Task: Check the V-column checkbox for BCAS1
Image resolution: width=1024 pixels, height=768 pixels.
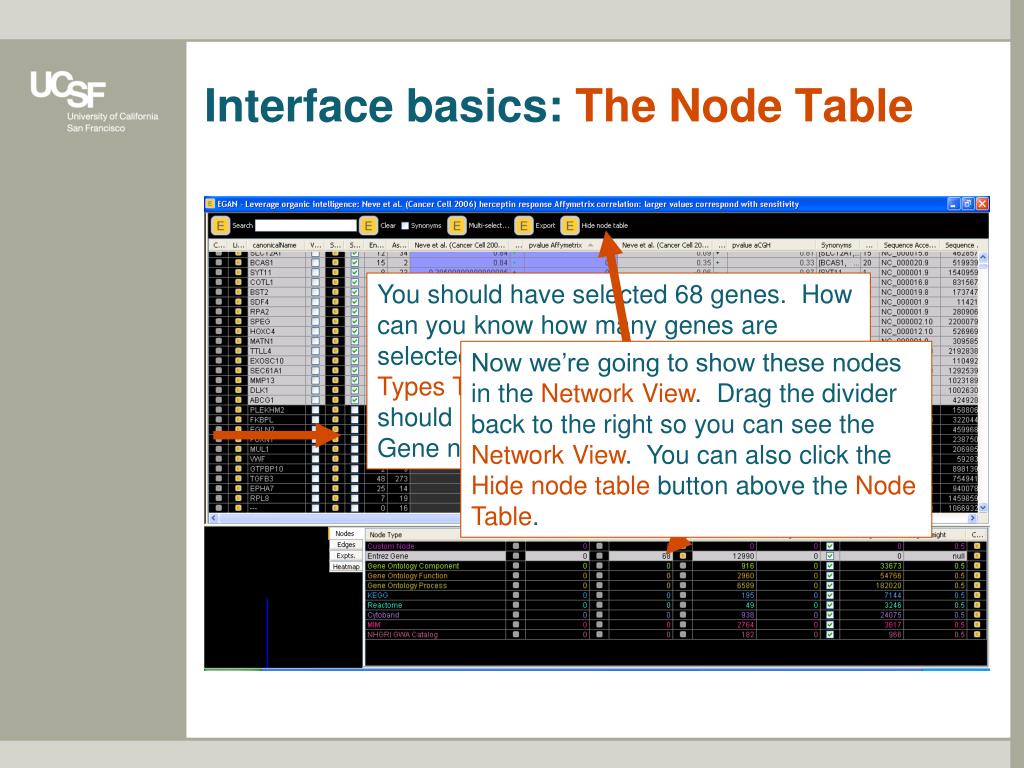Action: pyautogui.click(x=315, y=263)
